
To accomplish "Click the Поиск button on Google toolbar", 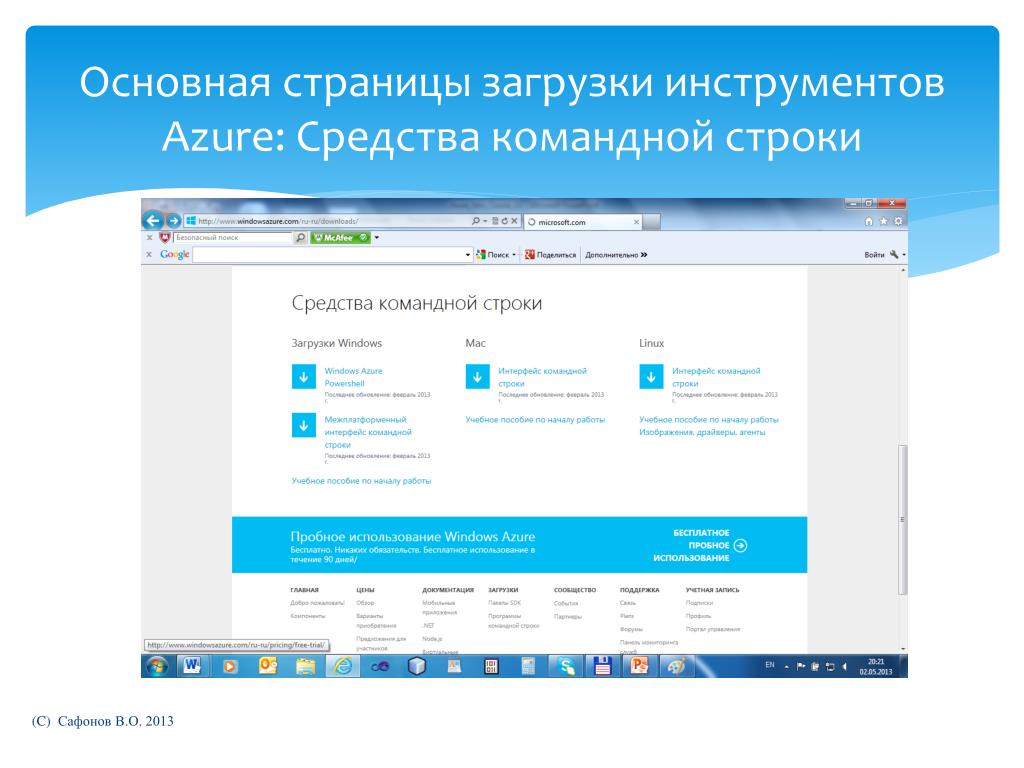I will tap(493, 255).
